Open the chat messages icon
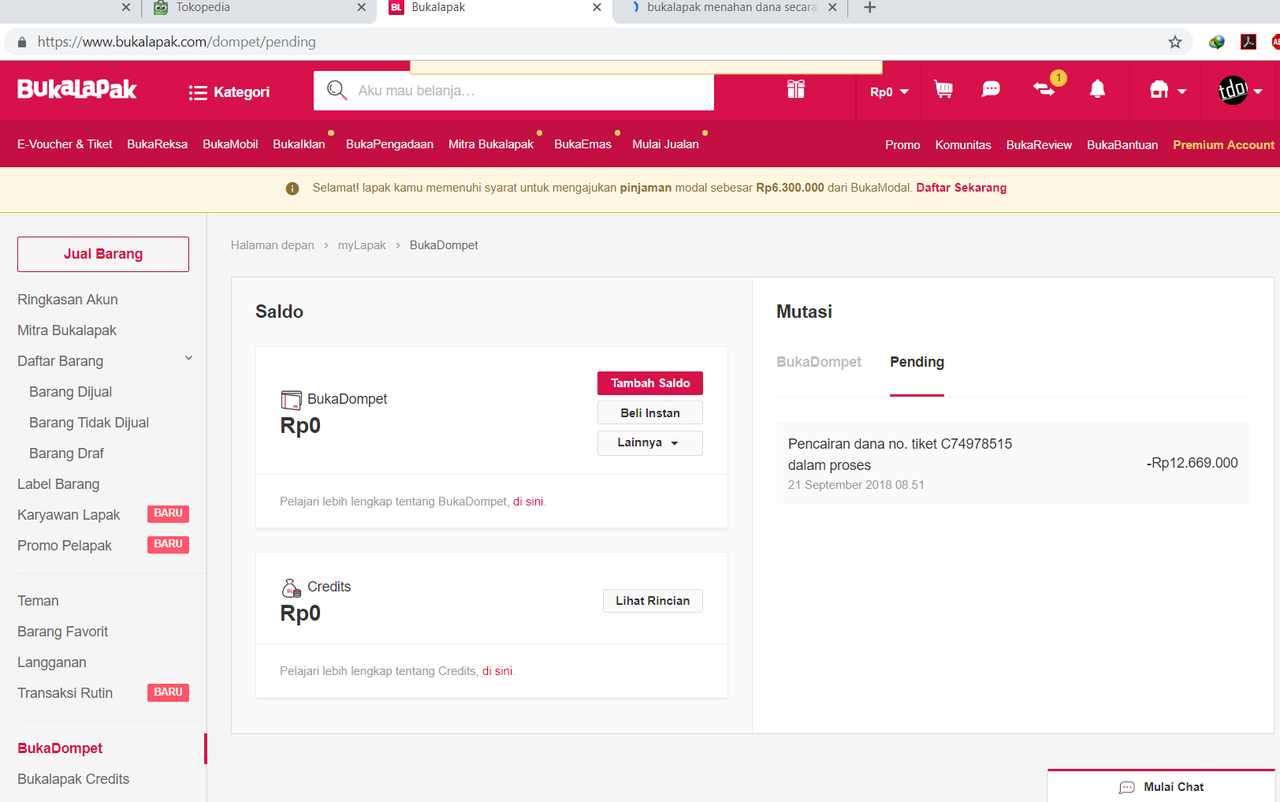This screenshot has height=802, width=1280. [991, 89]
